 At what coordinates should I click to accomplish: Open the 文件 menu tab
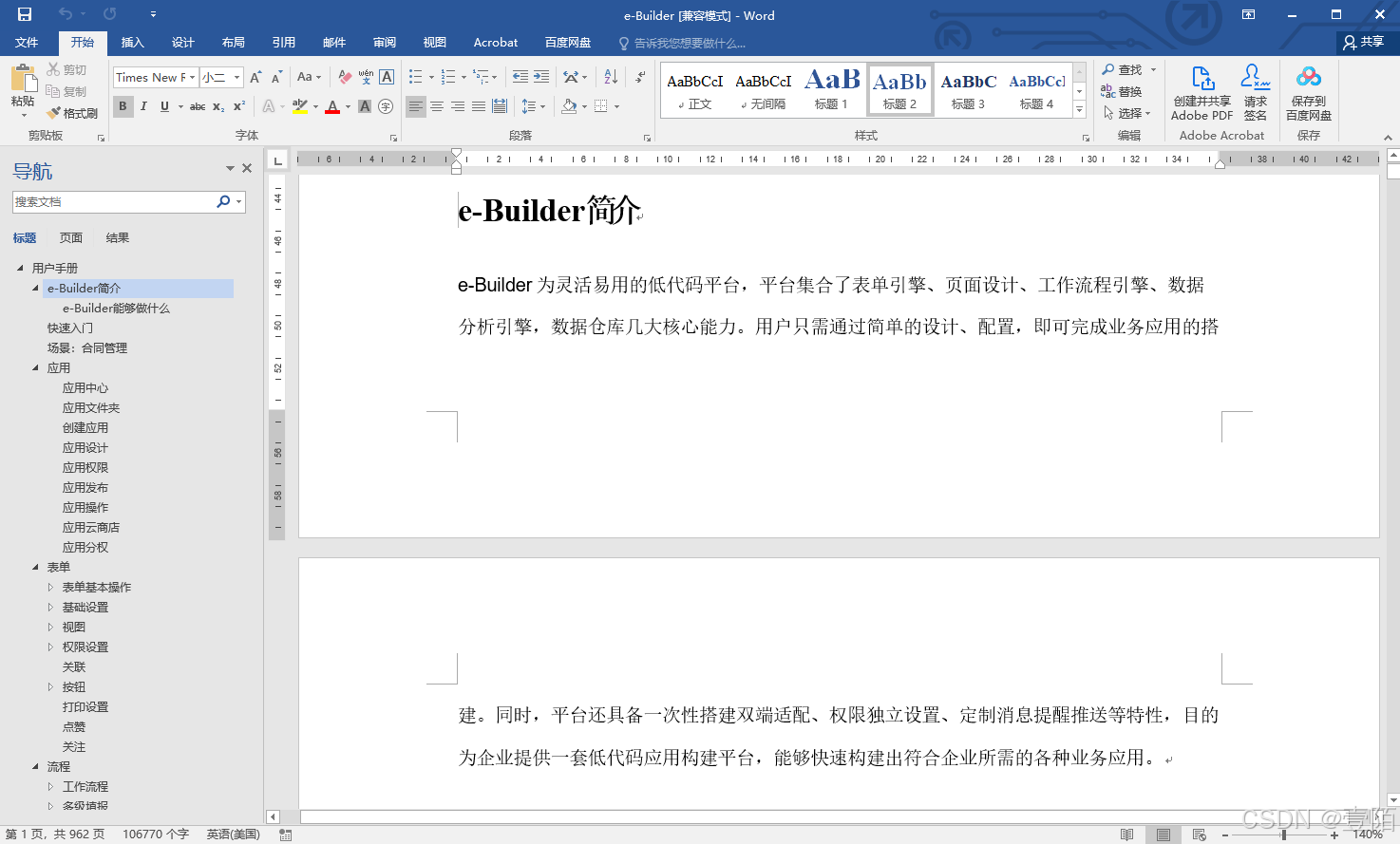(x=27, y=43)
